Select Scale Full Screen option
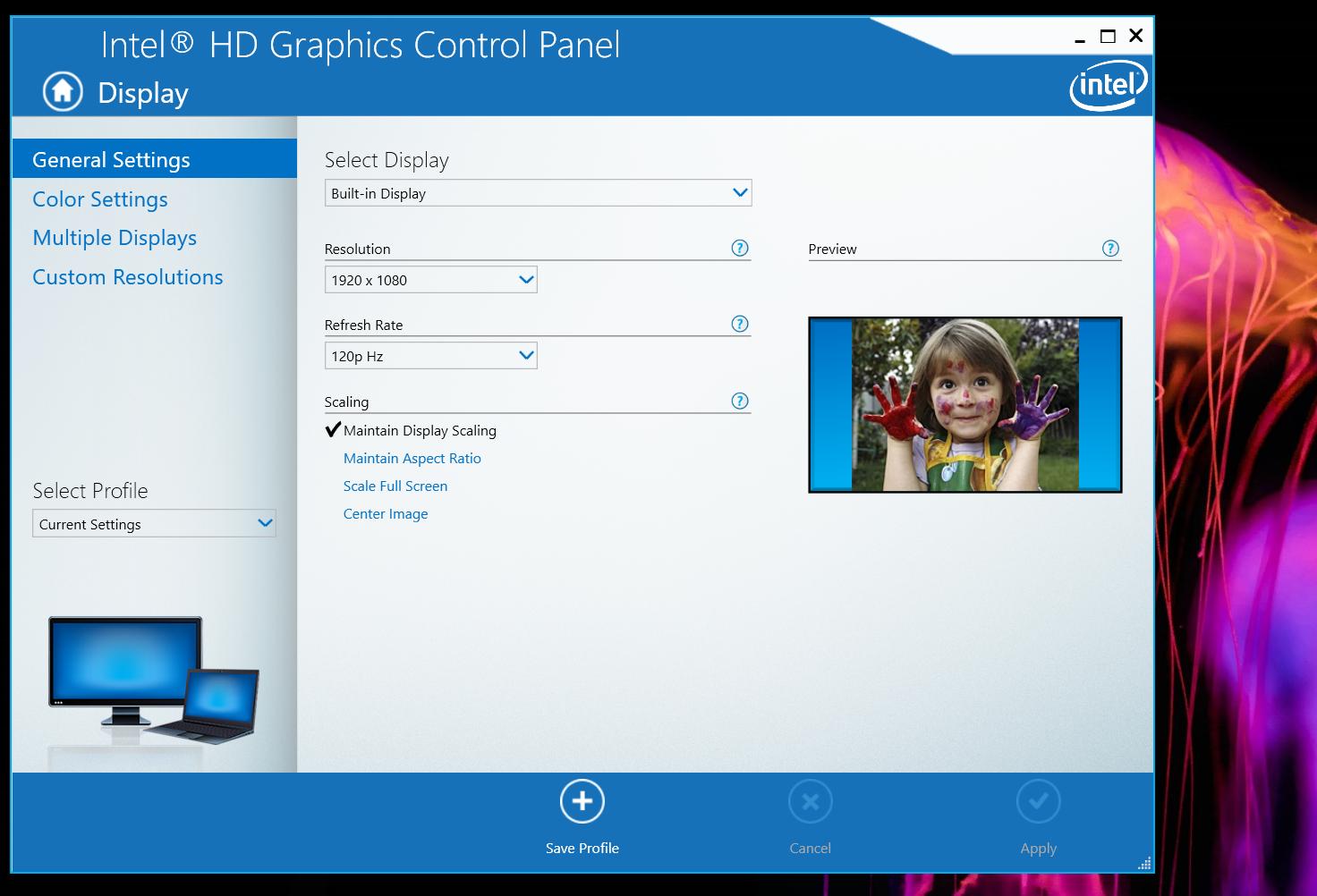The image size is (1317, 896). 395,486
